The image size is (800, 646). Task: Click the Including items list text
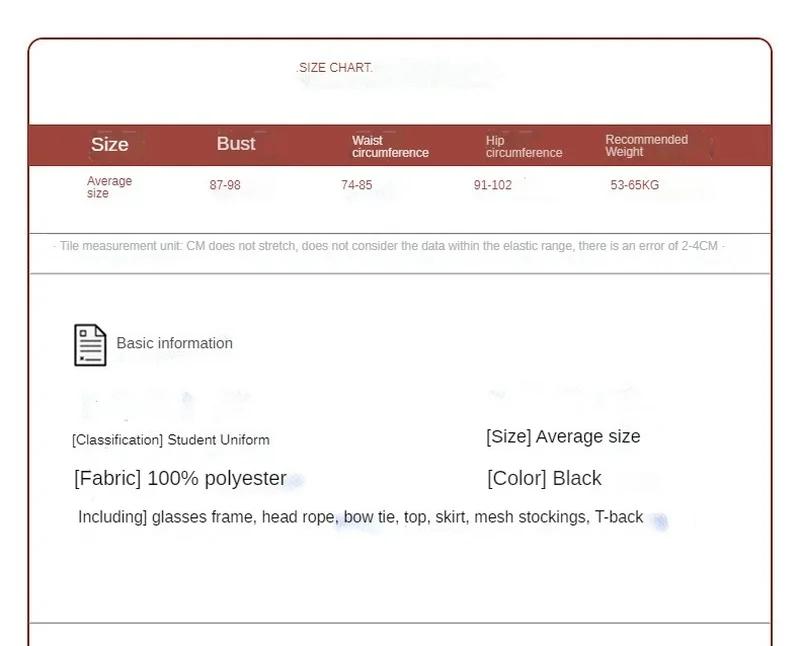coord(360,517)
